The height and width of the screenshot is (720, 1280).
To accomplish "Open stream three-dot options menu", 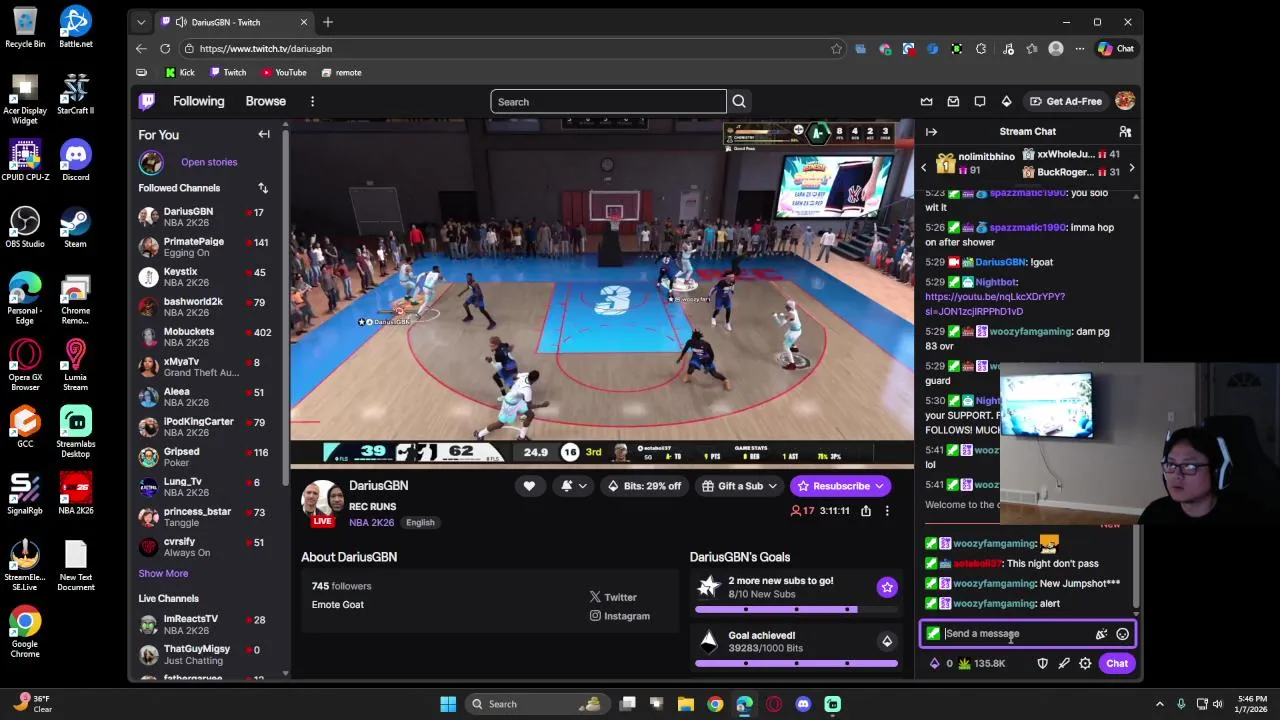I will click(x=887, y=511).
